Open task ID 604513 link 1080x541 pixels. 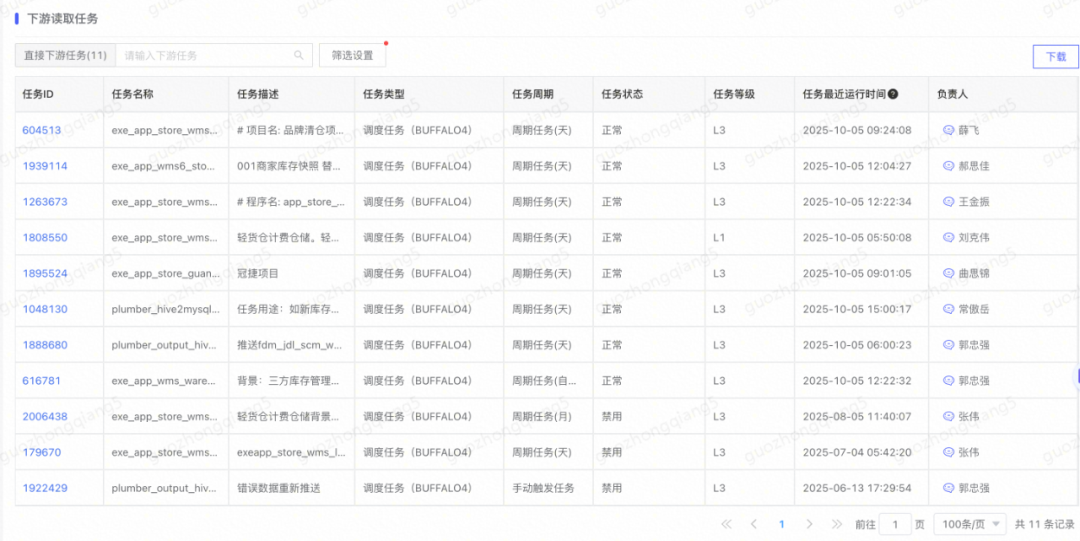coord(42,130)
